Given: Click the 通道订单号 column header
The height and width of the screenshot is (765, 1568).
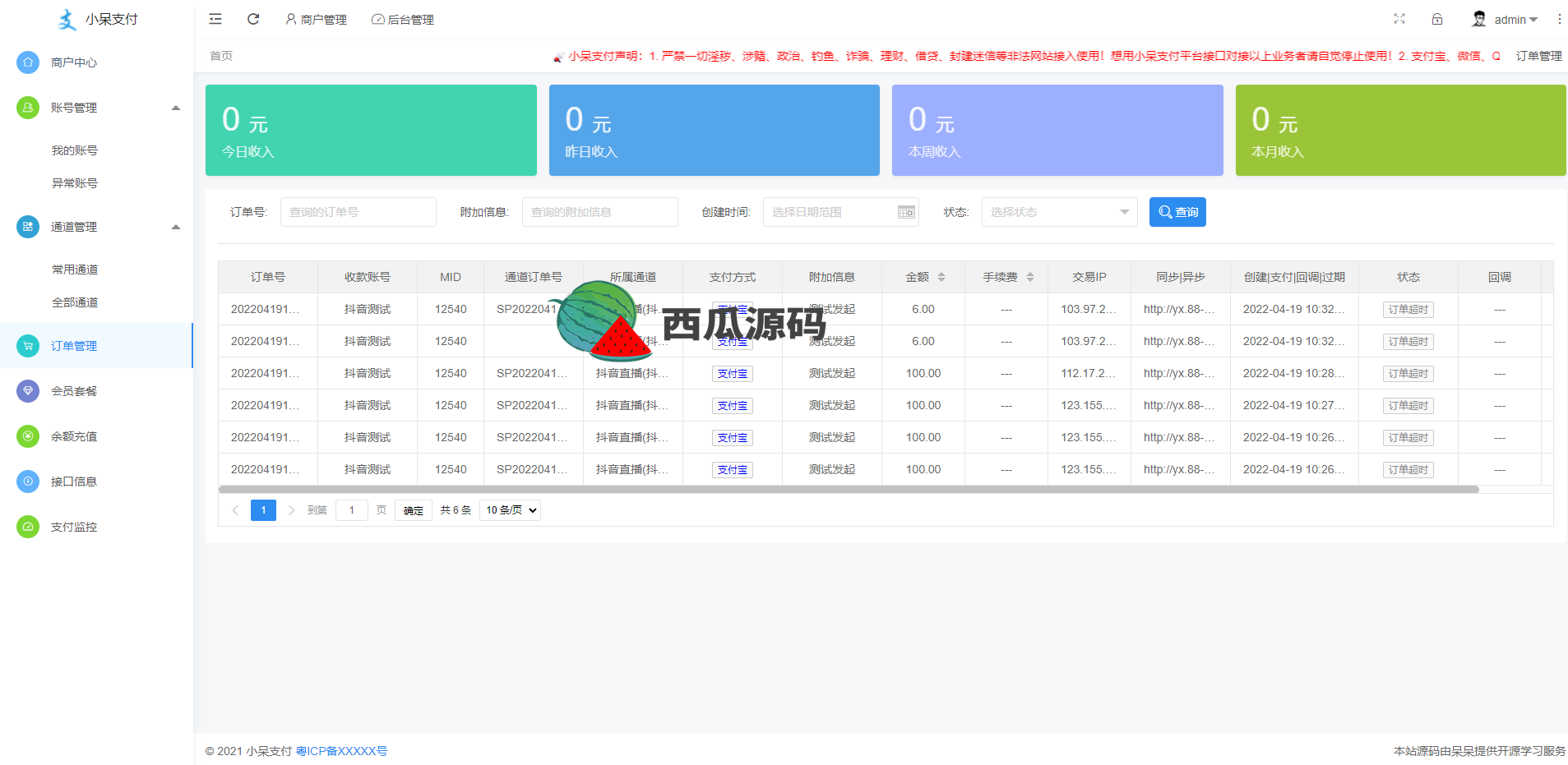Looking at the screenshot, I should [534, 277].
